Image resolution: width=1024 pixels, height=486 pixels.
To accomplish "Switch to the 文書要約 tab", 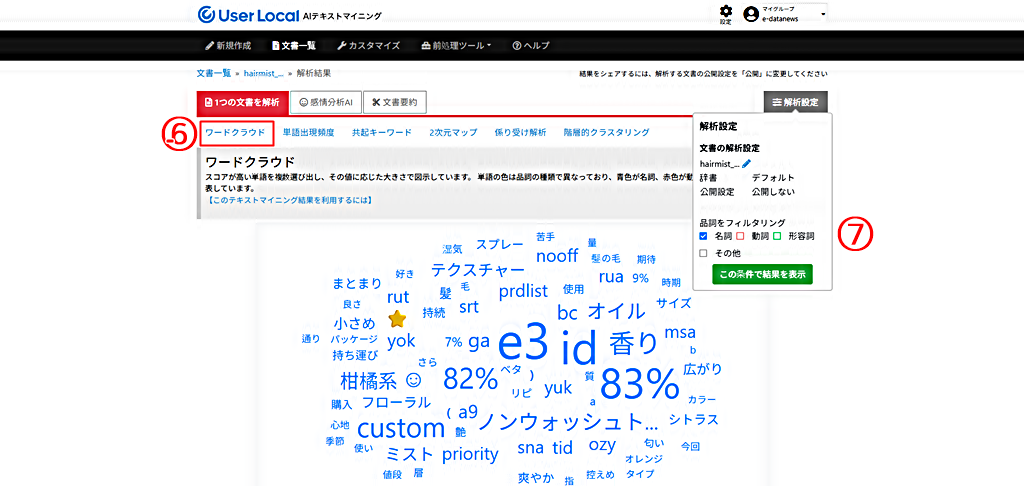I will point(394,103).
